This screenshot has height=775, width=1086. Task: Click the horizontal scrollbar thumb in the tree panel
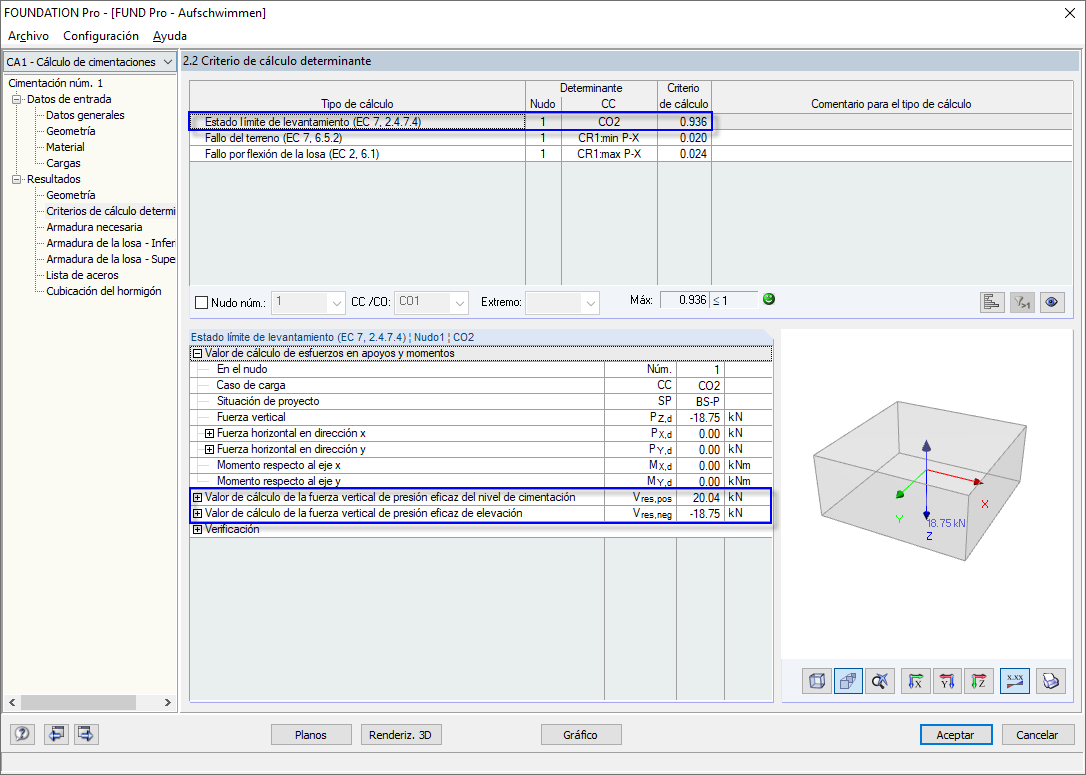(x=78, y=702)
